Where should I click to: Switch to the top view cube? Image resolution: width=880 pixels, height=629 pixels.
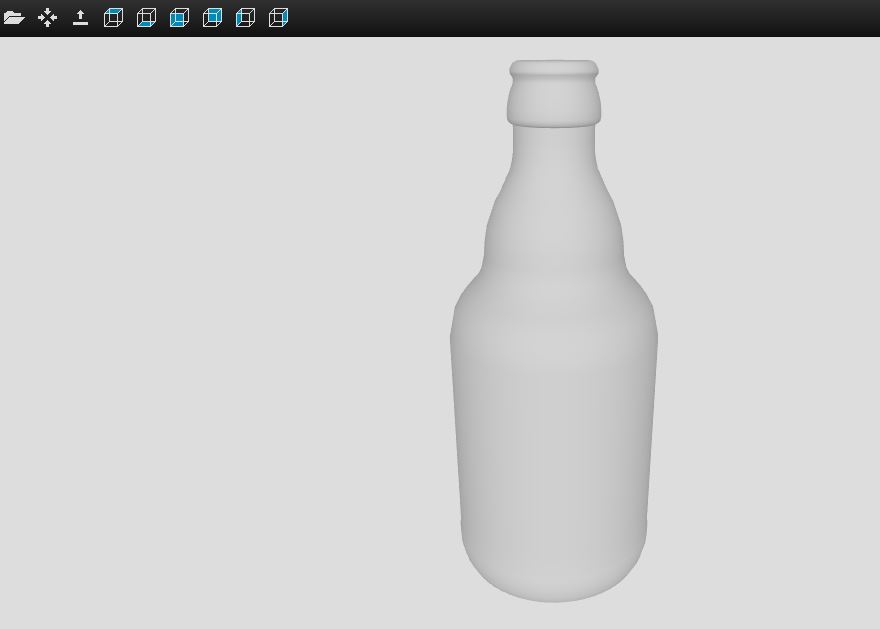pyautogui.click(x=113, y=18)
